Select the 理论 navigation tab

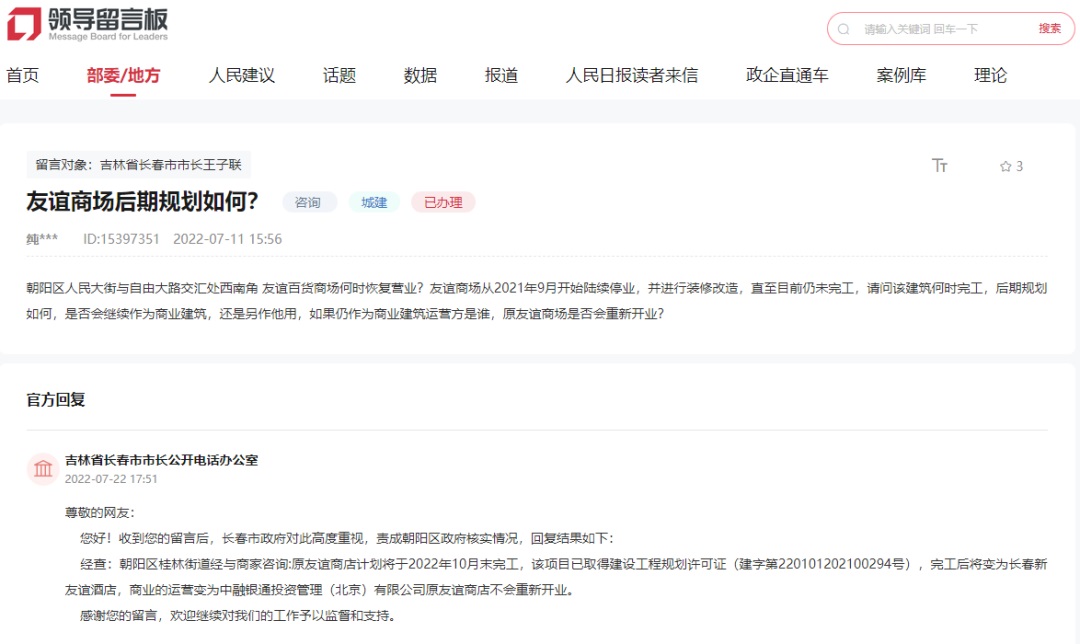(x=990, y=76)
